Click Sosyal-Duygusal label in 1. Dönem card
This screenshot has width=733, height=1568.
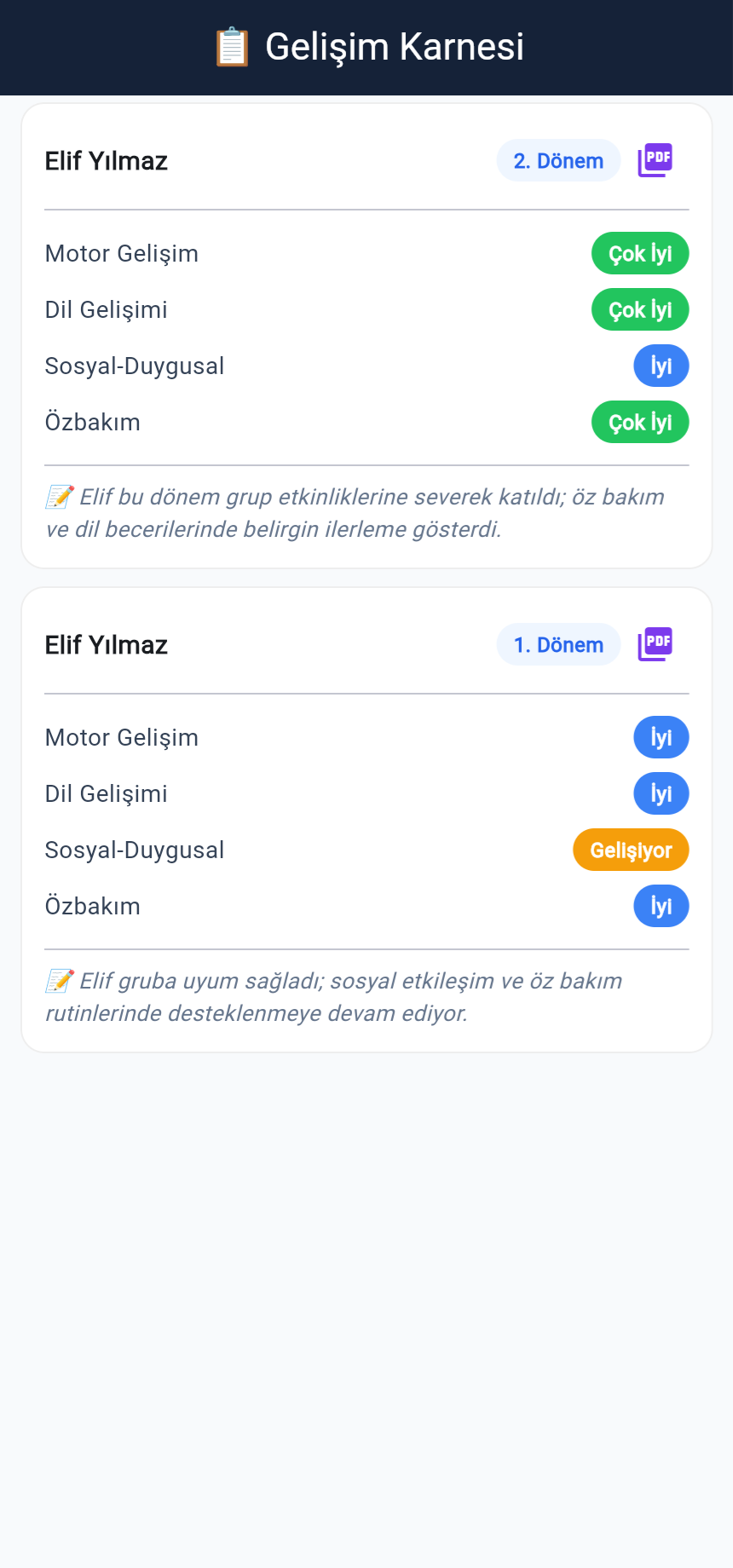point(135,850)
